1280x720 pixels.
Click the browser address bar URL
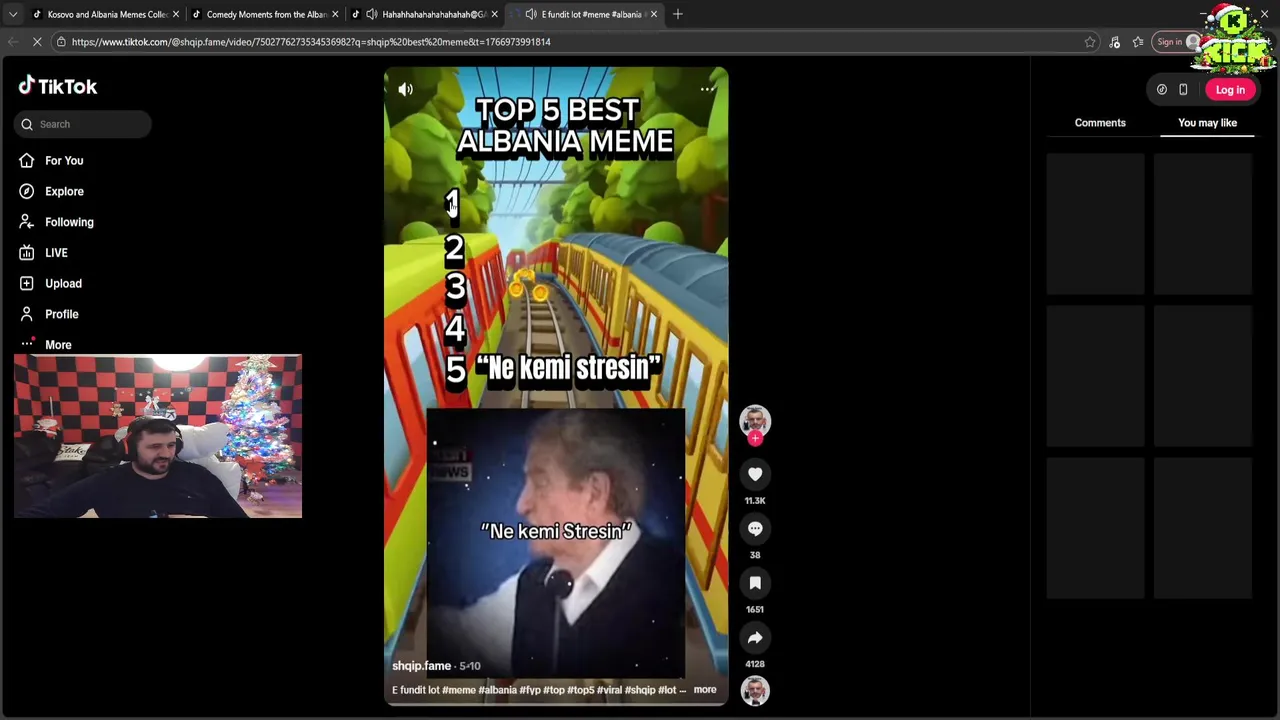(311, 42)
